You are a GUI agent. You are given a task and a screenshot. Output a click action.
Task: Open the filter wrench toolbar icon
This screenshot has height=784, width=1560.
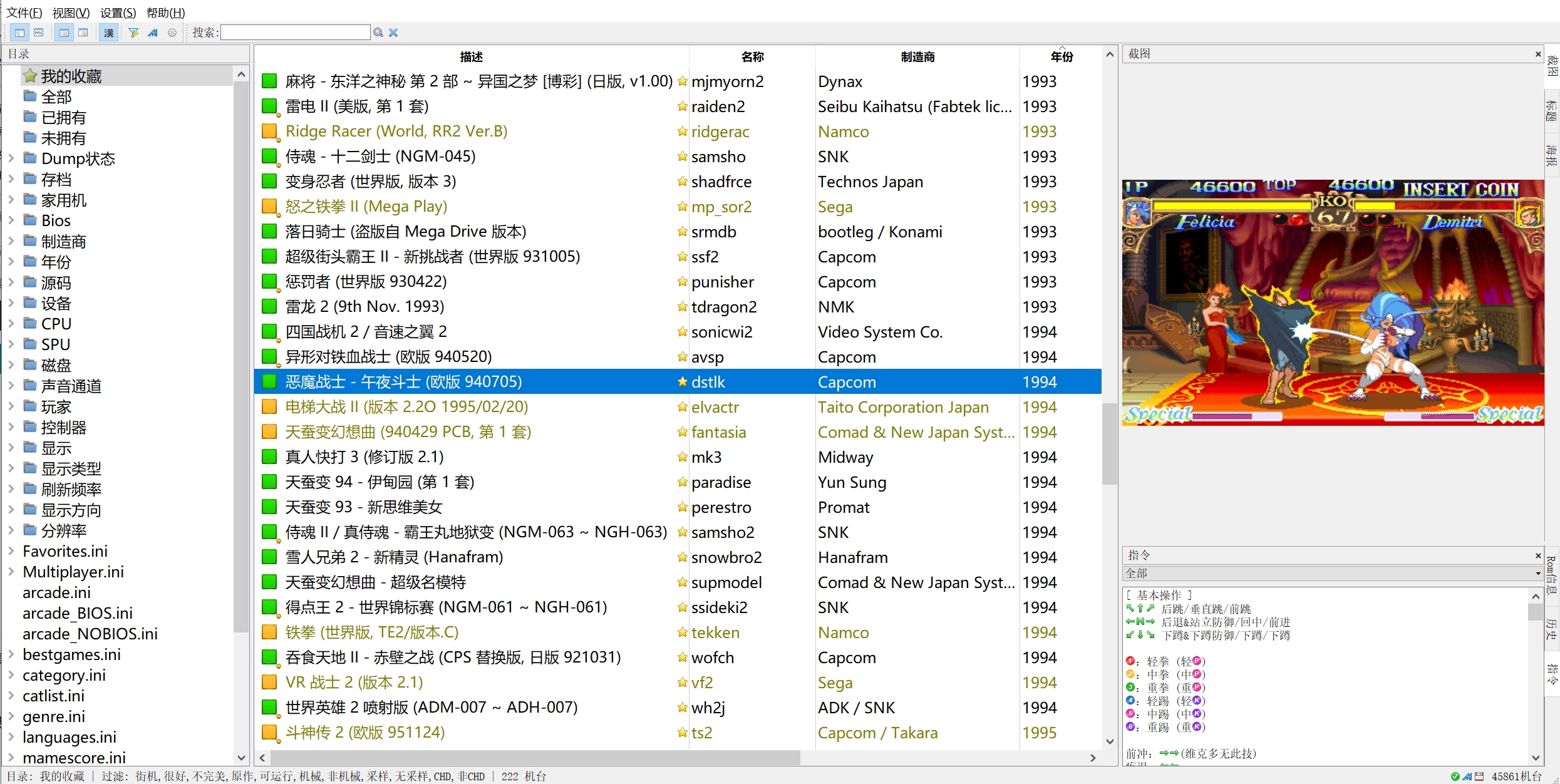coord(133,33)
